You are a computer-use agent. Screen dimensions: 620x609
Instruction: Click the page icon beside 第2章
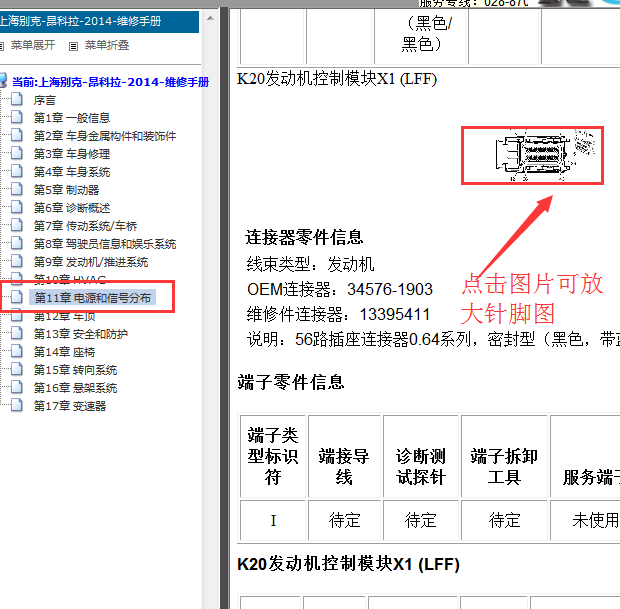pos(17,135)
